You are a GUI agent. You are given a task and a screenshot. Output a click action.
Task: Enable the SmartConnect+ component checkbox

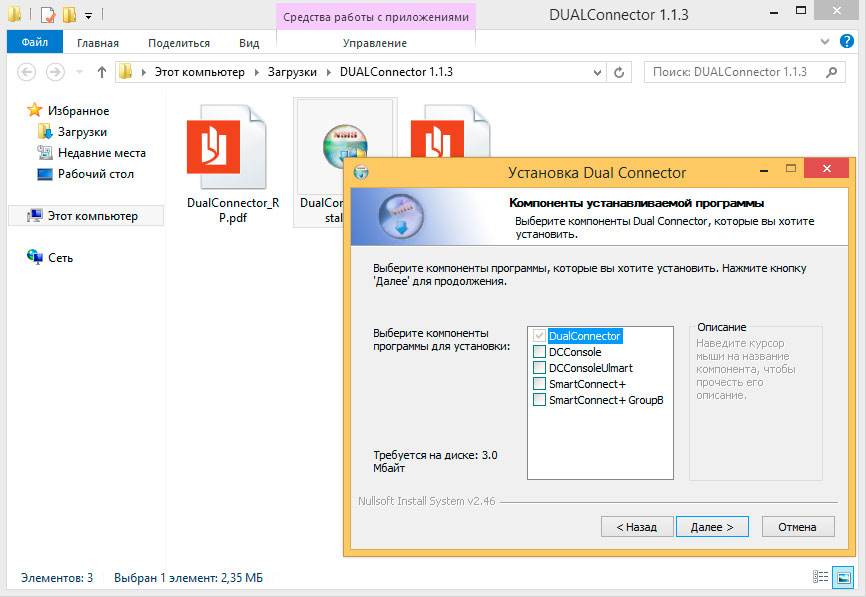pos(539,384)
